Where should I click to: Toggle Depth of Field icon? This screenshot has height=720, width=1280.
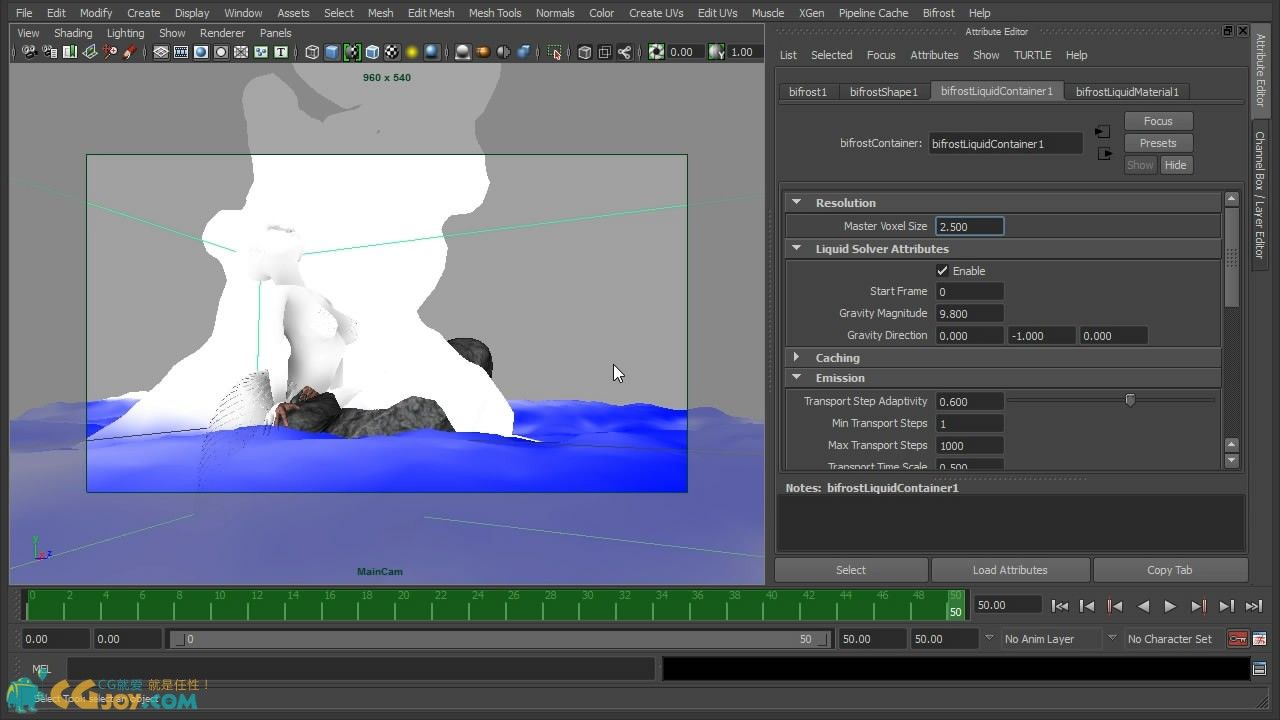coord(523,52)
